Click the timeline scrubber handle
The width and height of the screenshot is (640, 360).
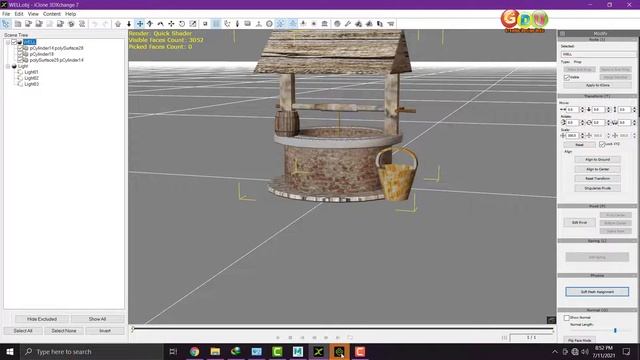click(133, 329)
